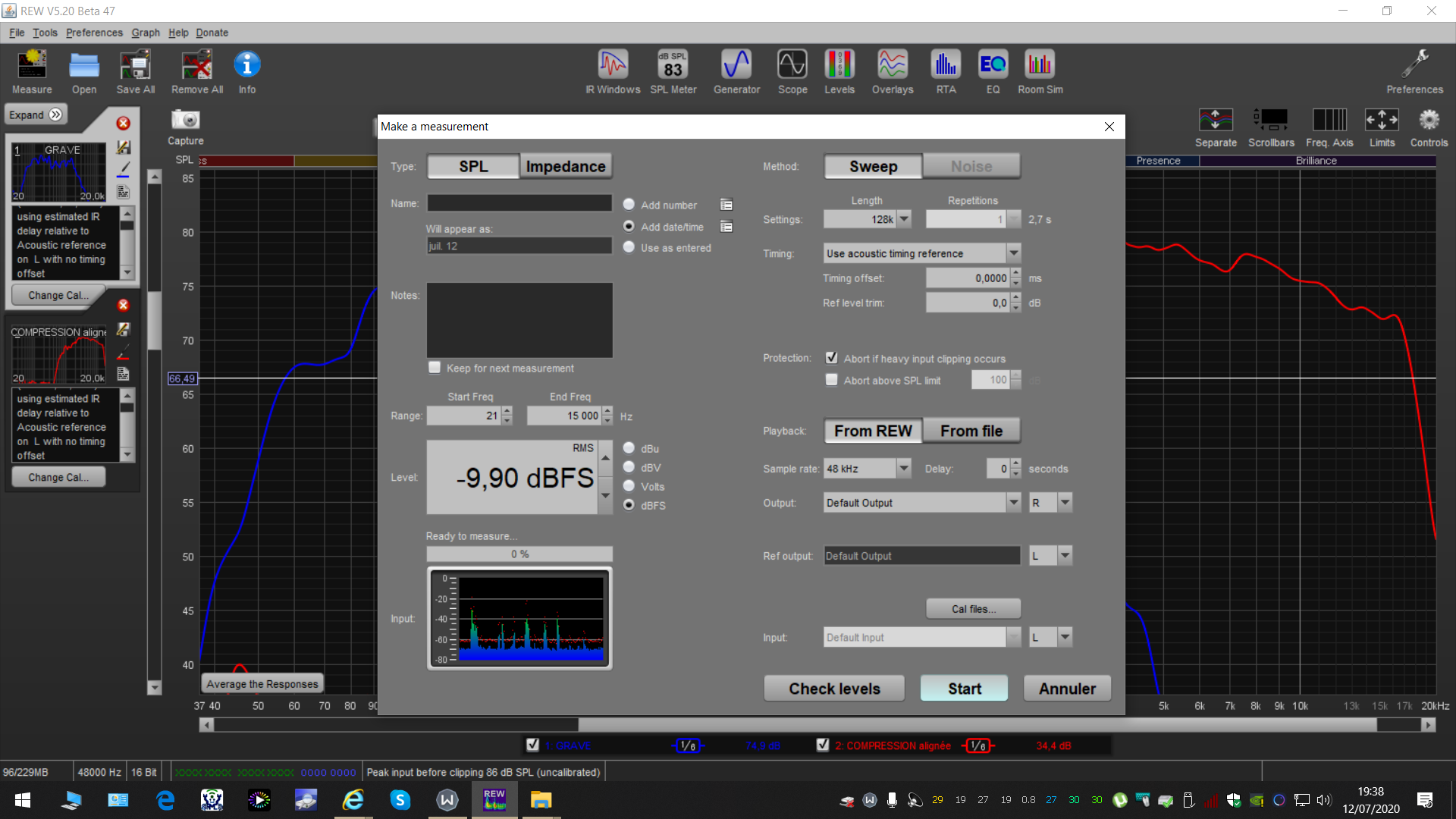
Task: Open the Graph menu
Action: (146, 33)
